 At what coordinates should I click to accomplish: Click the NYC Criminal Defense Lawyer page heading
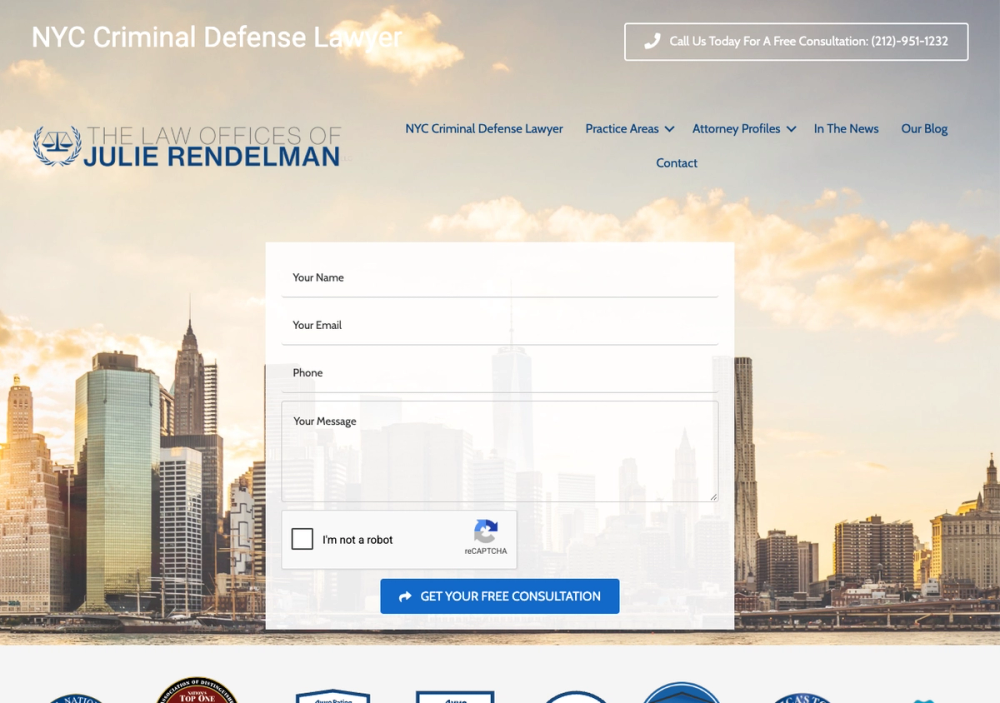217,37
